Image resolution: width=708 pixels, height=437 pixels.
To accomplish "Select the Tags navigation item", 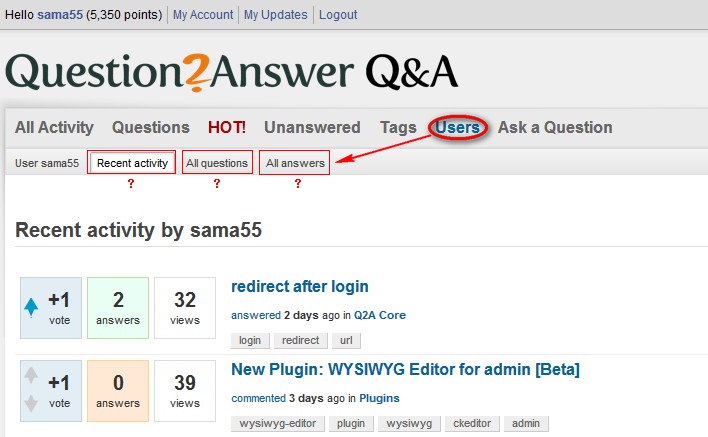I will pos(398,127).
